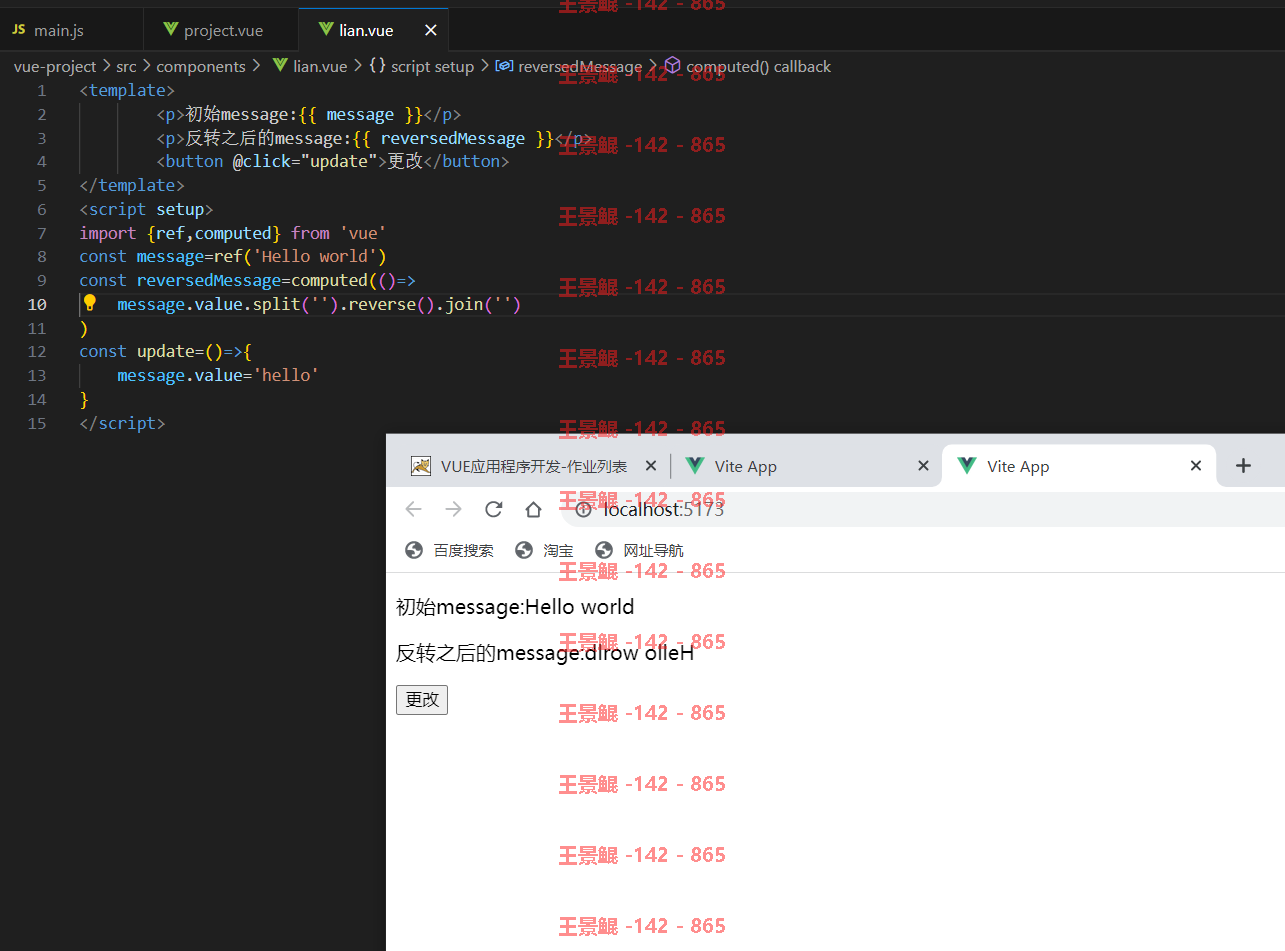This screenshot has height=951, width=1285.
Task: Go forward in the browser
Action: click(453, 509)
